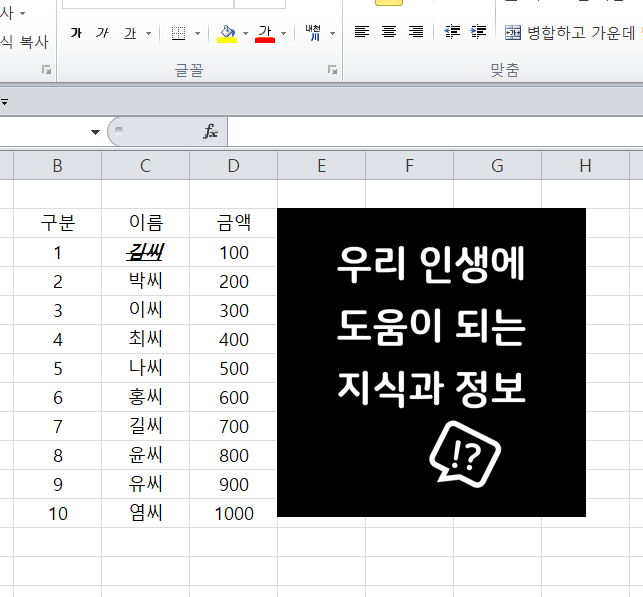
Task: Select cell with amount 600
Action: pos(233,397)
